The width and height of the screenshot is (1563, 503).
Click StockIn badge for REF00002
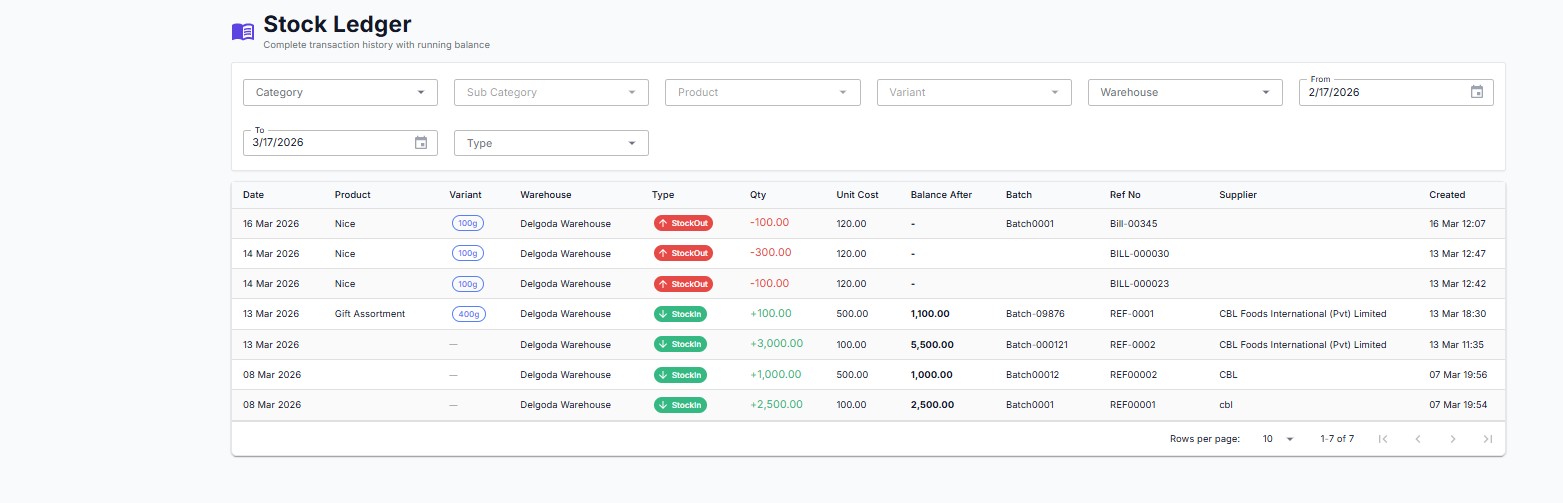[680, 375]
